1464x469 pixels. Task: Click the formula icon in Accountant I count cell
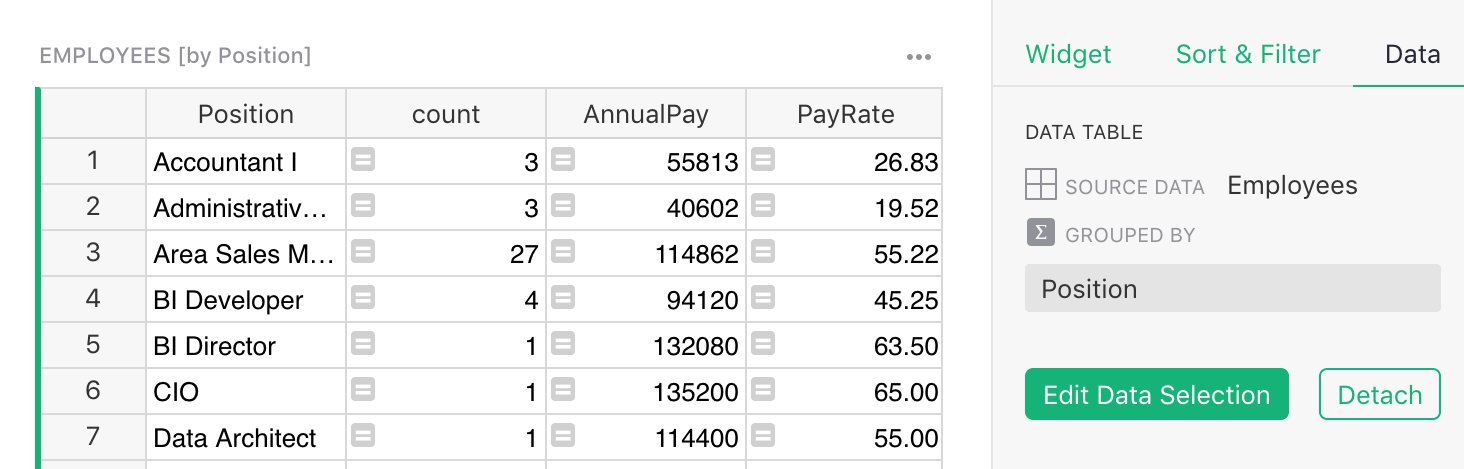click(363, 160)
